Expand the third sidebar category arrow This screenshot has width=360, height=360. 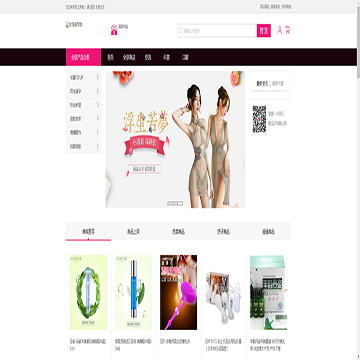[98, 105]
